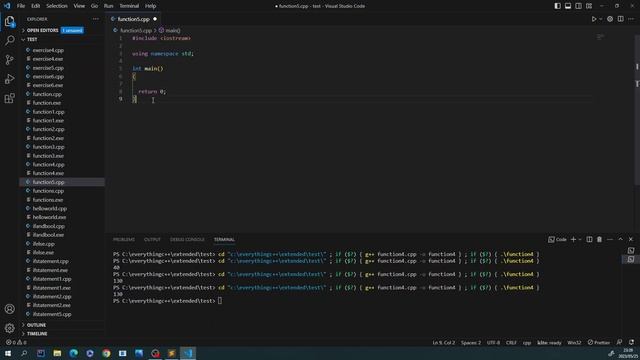Open the Run and Debug view
This screenshot has width=640, height=360.
[x=9, y=79]
